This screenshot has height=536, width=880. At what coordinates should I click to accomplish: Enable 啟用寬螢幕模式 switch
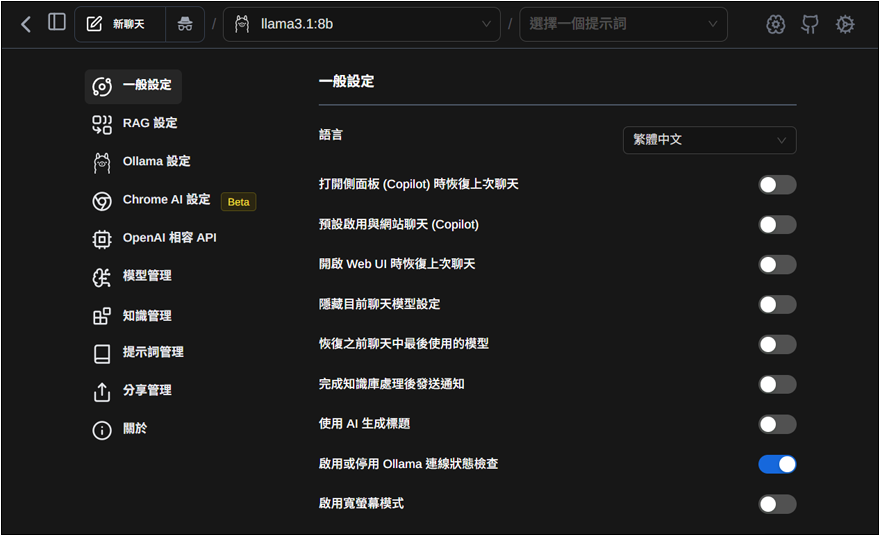pyautogui.click(x=777, y=504)
